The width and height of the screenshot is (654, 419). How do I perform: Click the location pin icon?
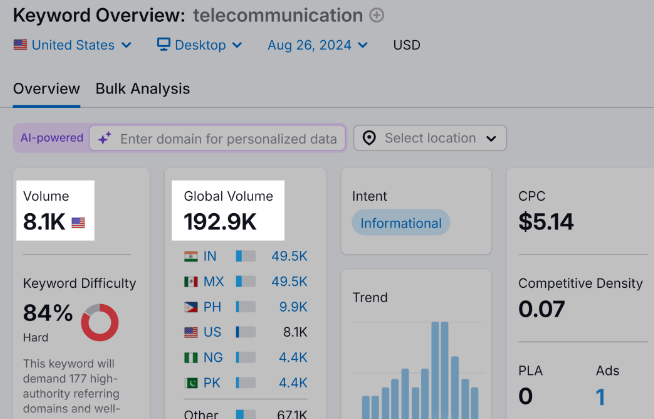(x=368, y=138)
